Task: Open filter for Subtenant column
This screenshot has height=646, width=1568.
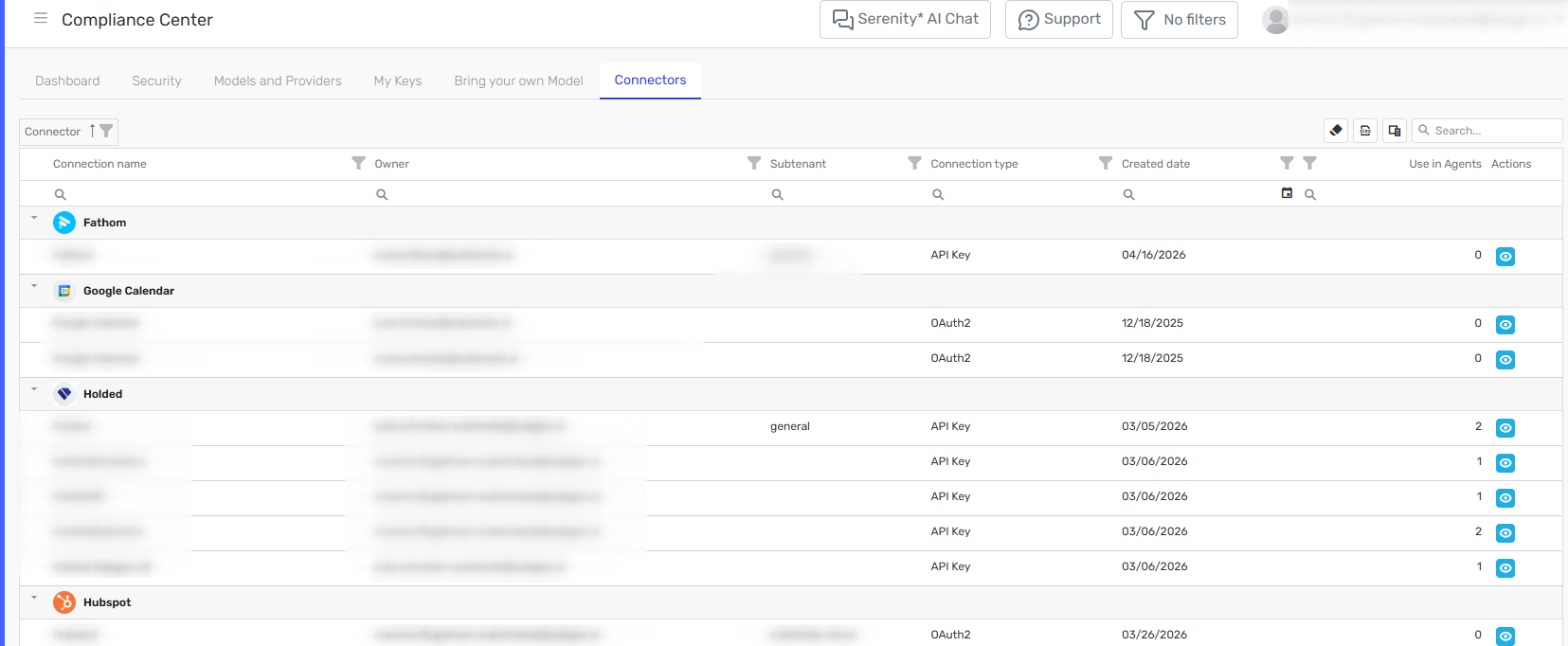Action: [x=914, y=163]
